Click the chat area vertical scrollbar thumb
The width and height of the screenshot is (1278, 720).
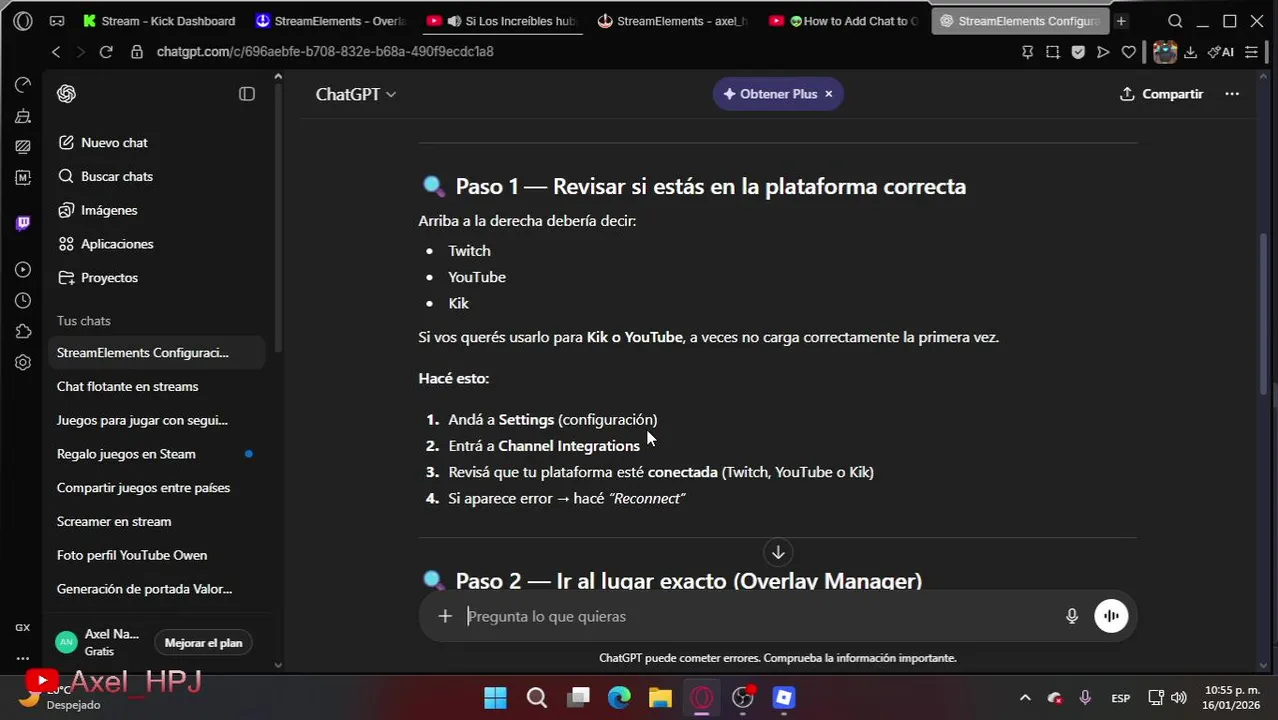point(1263,313)
